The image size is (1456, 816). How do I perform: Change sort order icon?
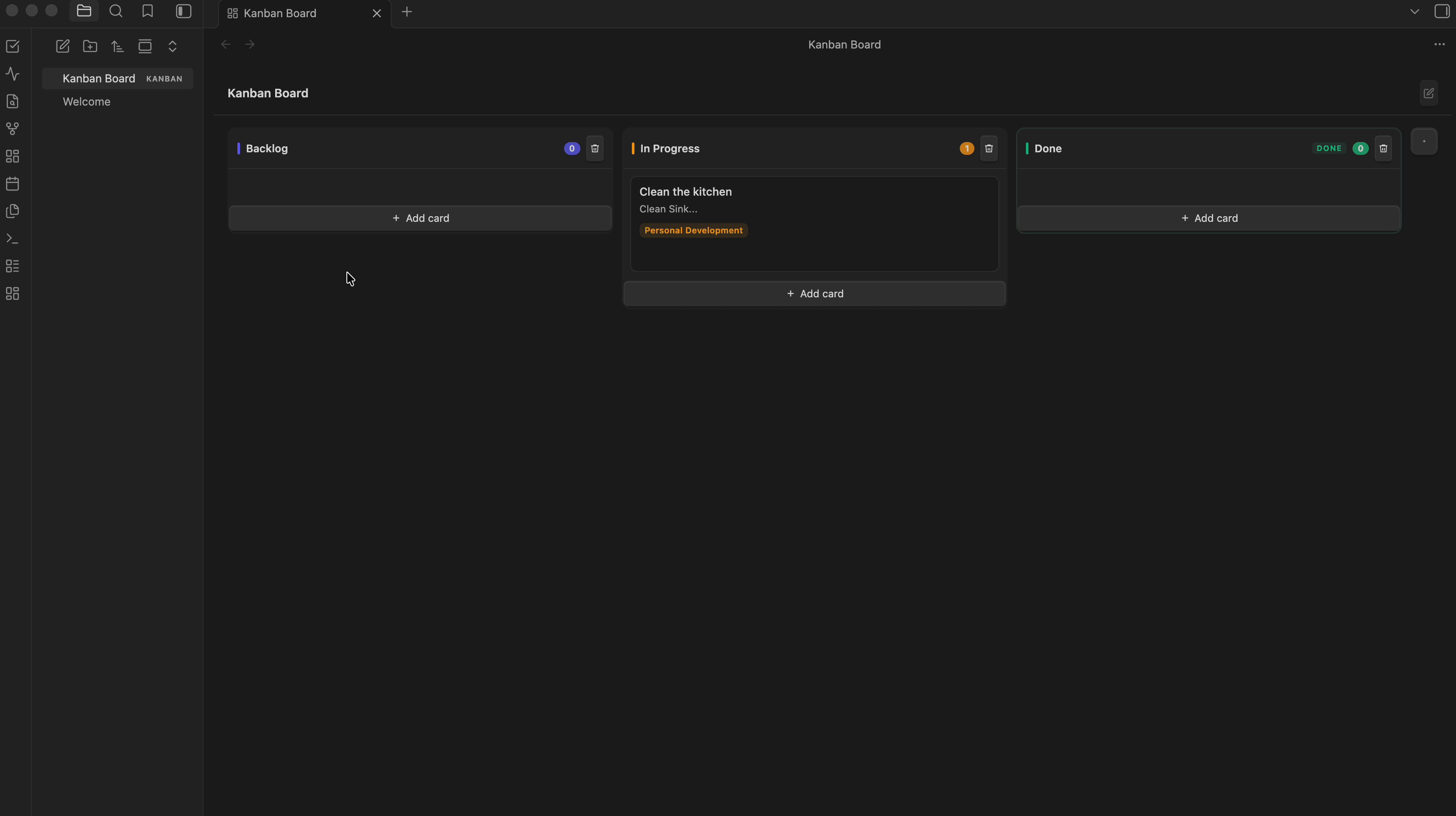coord(118,46)
